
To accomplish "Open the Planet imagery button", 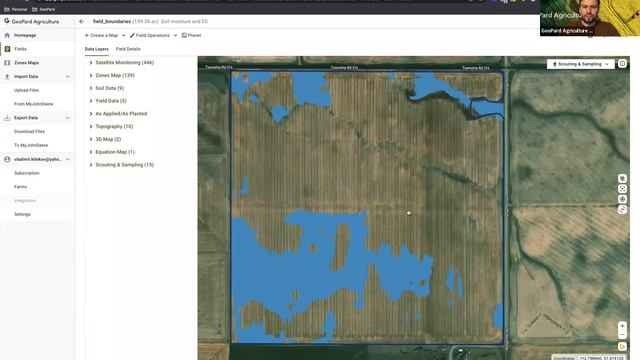I will pyautogui.click(x=191, y=36).
